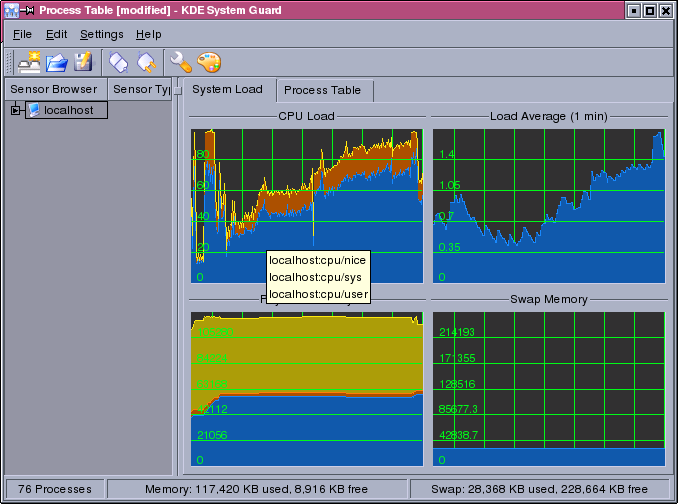Click the Save Worksheet floppy icon
The width and height of the screenshot is (678, 504).
click(83, 62)
